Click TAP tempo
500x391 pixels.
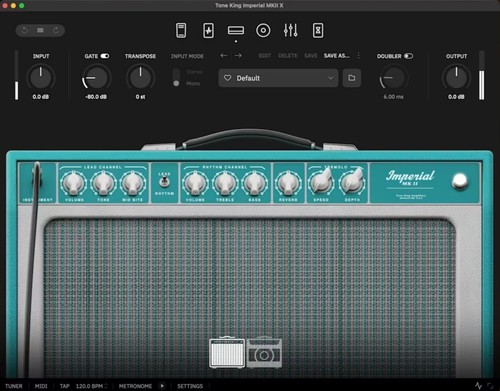click(64, 386)
